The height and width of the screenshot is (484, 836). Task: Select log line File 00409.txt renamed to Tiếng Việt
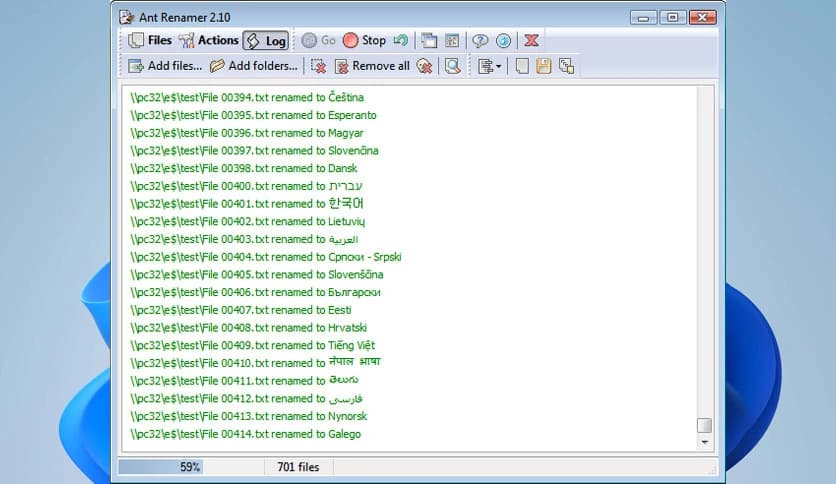(x=253, y=345)
